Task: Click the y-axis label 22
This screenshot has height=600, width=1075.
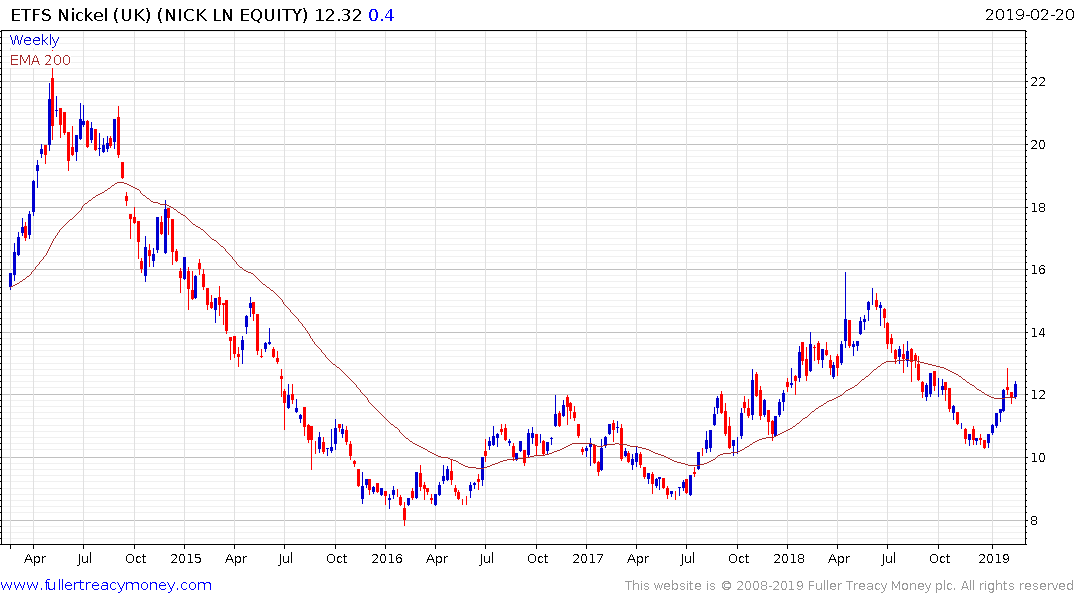Action: [x=1038, y=82]
